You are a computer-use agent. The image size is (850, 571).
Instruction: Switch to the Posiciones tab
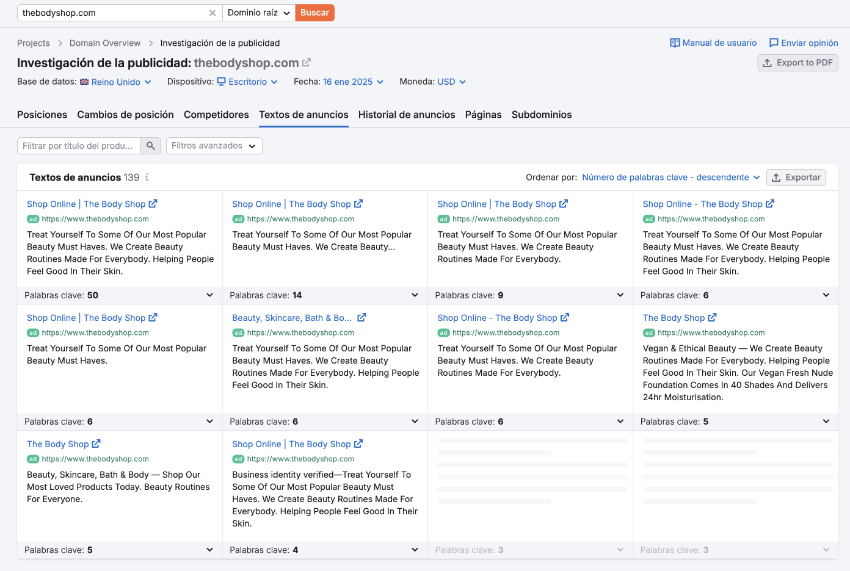point(42,115)
